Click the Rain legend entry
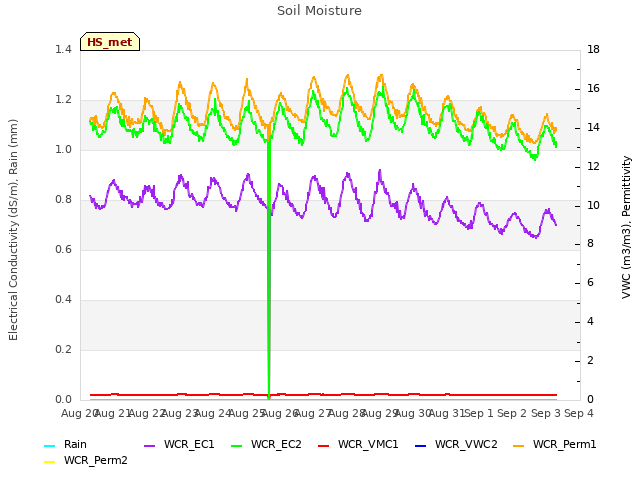This screenshot has width=640, height=480. point(65,444)
